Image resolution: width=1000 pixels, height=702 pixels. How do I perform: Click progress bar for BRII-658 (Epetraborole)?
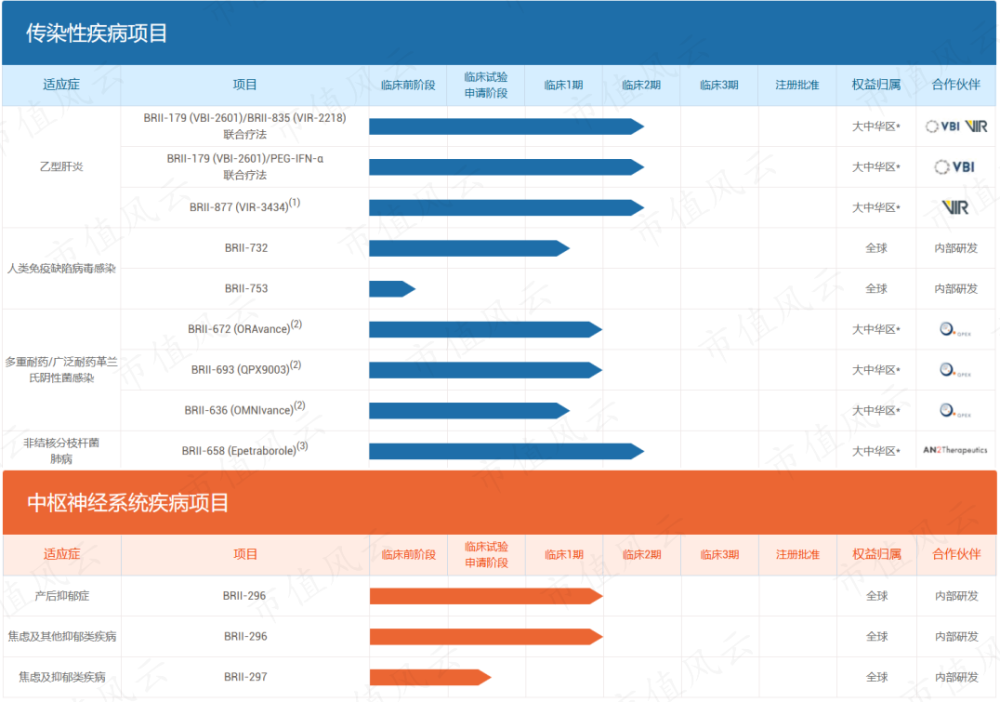click(x=506, y=451)
